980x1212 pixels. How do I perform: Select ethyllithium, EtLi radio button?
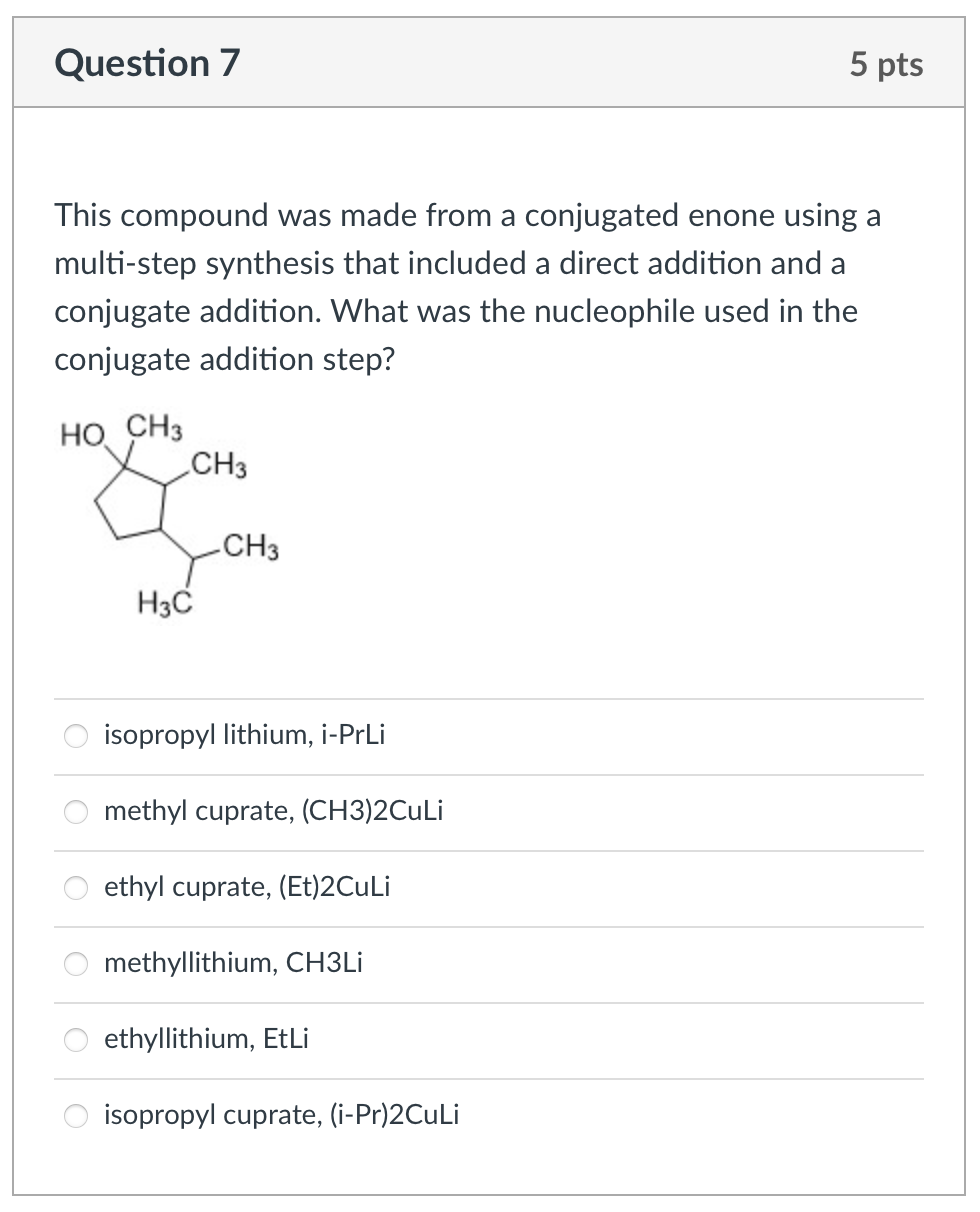tap(75, 1040)
